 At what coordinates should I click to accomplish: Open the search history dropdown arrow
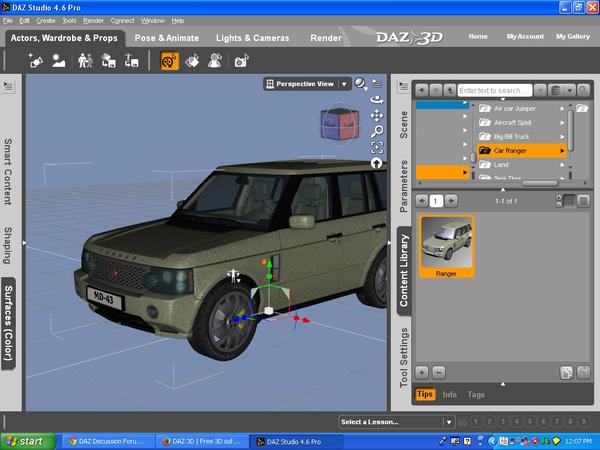tap(540, 91)
